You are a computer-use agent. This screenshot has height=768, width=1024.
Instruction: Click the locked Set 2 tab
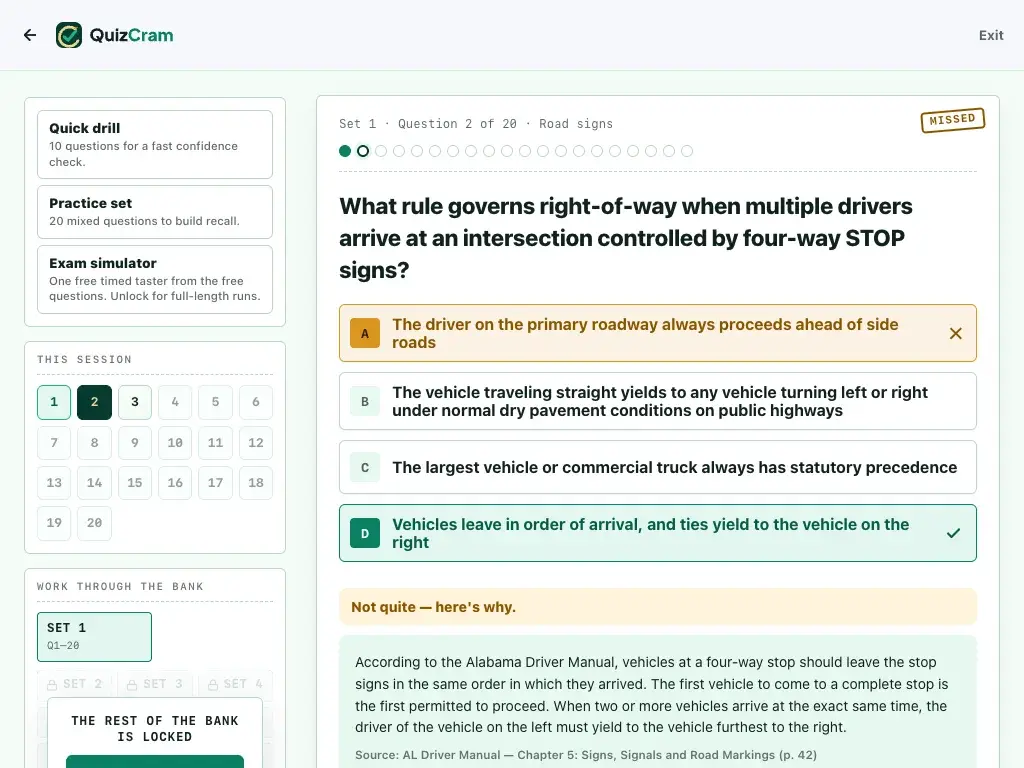[75, 684]
